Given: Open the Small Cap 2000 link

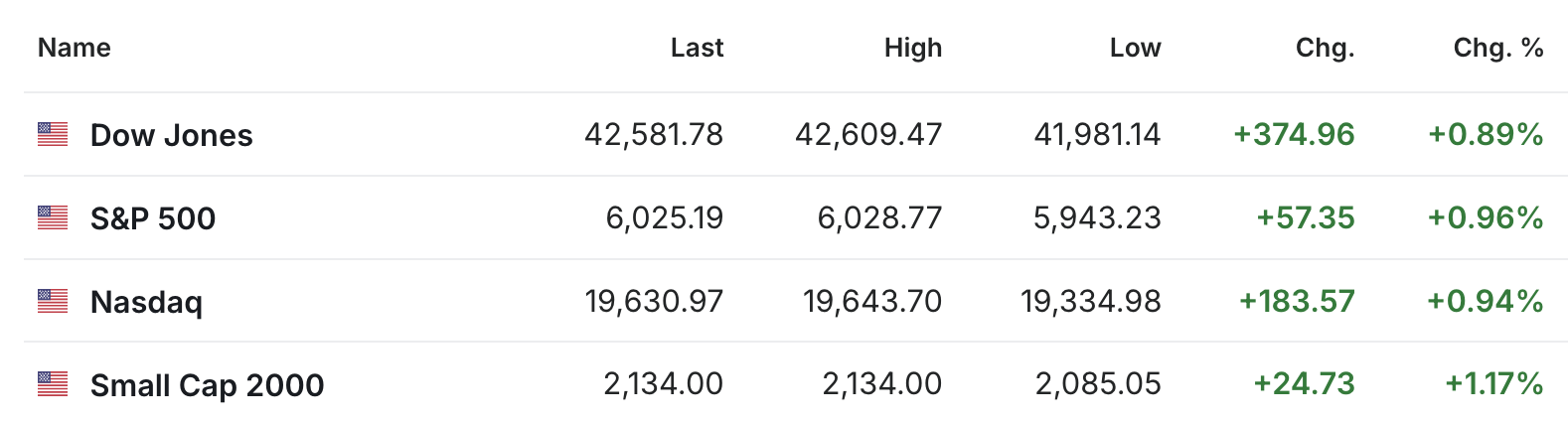Looking at the screenshot, I should 207,385.
